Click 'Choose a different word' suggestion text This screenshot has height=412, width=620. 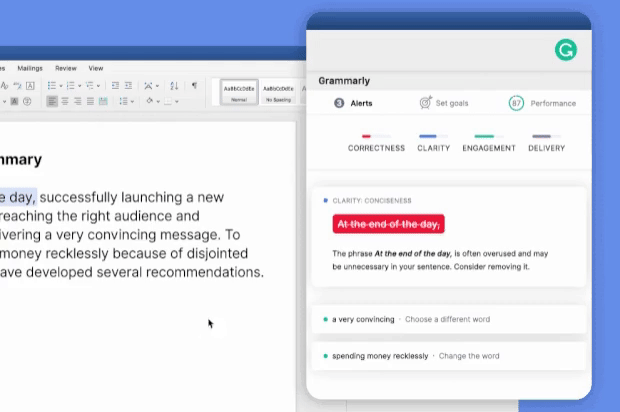point(447,319)
